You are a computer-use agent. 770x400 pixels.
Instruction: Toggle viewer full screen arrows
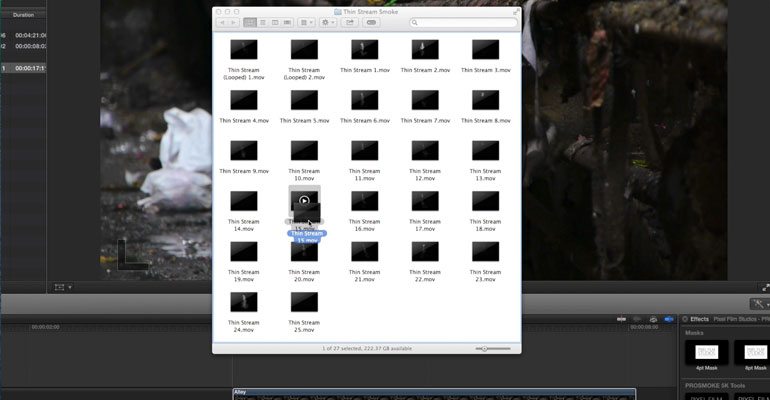coord(765,288)
